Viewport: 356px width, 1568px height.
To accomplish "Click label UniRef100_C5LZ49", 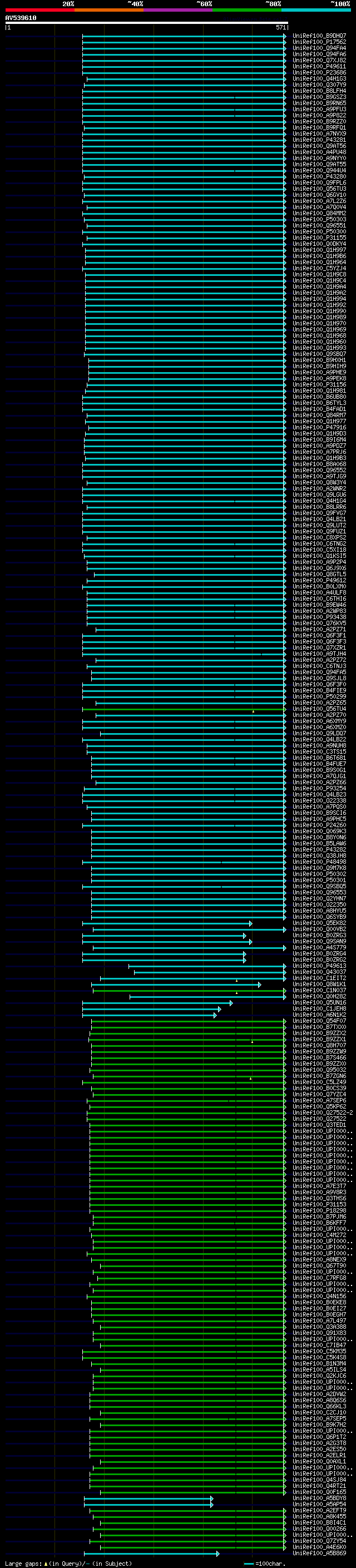I will pyautogui.click(x=319, y=1082).
